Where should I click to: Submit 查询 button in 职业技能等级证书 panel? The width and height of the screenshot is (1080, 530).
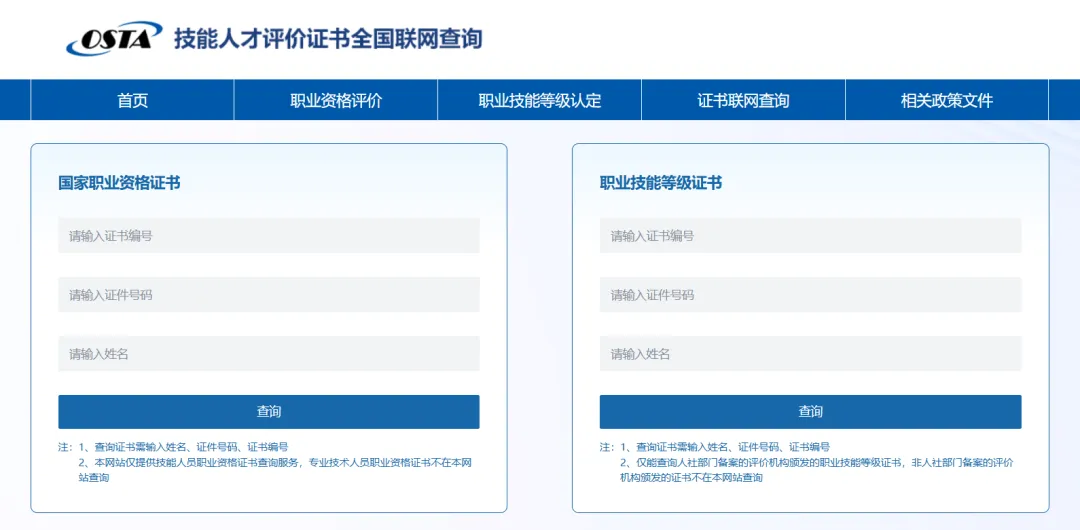point(811,412)
